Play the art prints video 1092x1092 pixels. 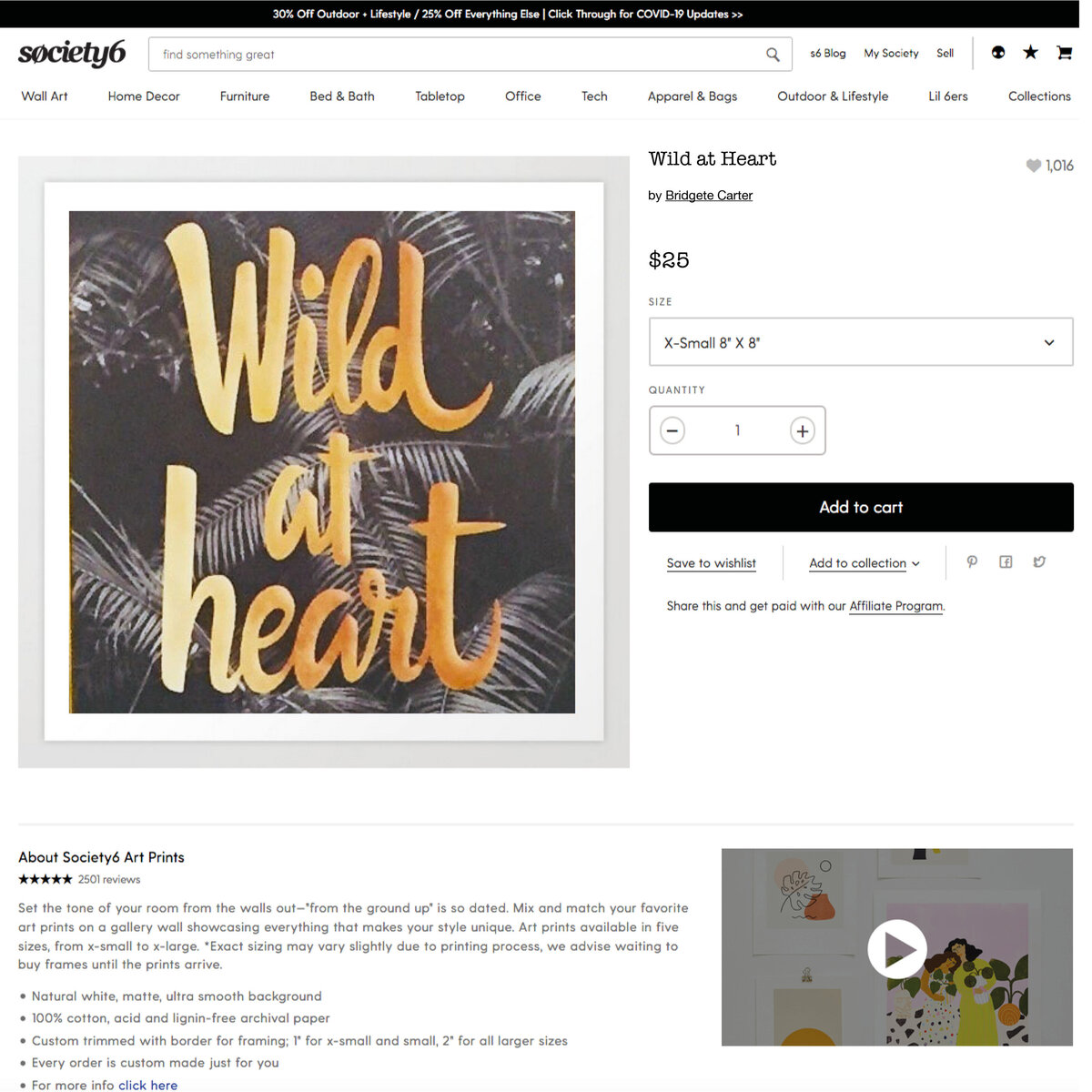[x=897, y=949]
